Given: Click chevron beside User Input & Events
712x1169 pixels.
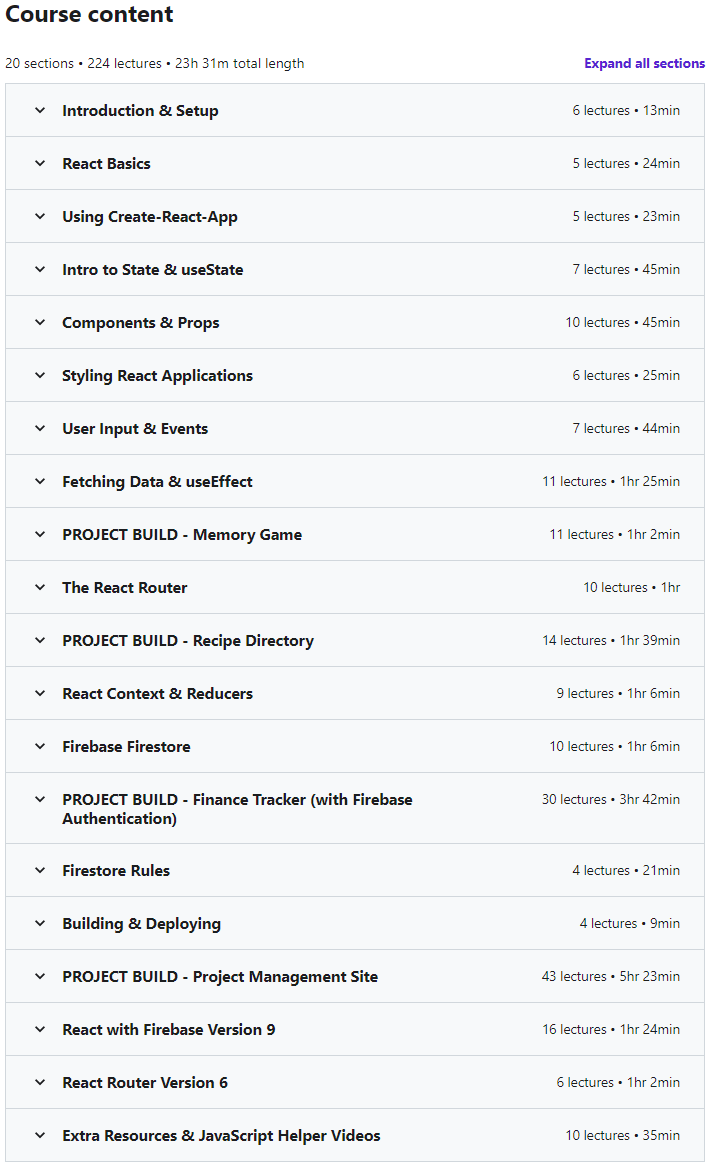Looking at the screenshot, I should (40, 428).
